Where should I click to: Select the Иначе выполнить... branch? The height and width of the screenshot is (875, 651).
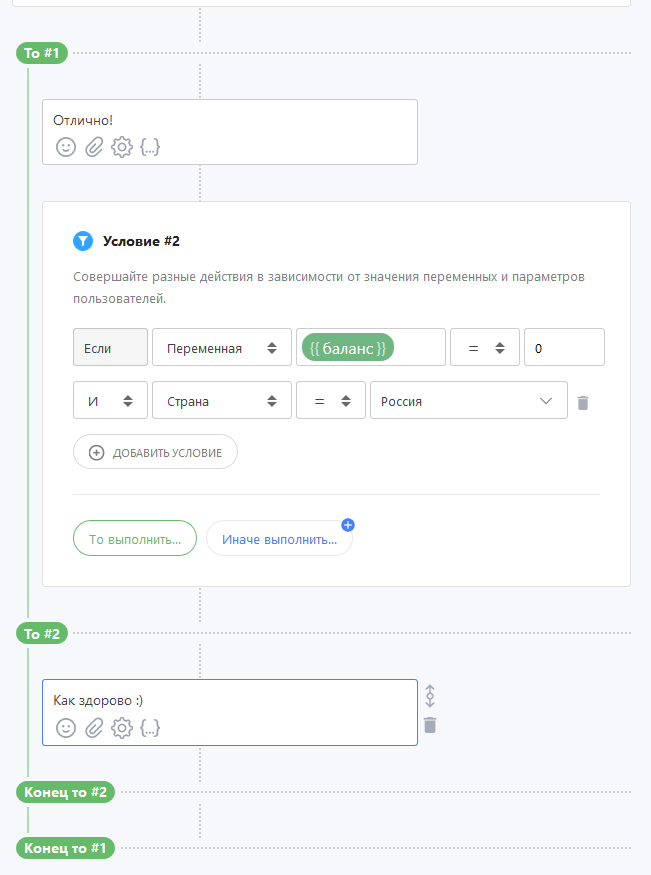pos(279,539)
